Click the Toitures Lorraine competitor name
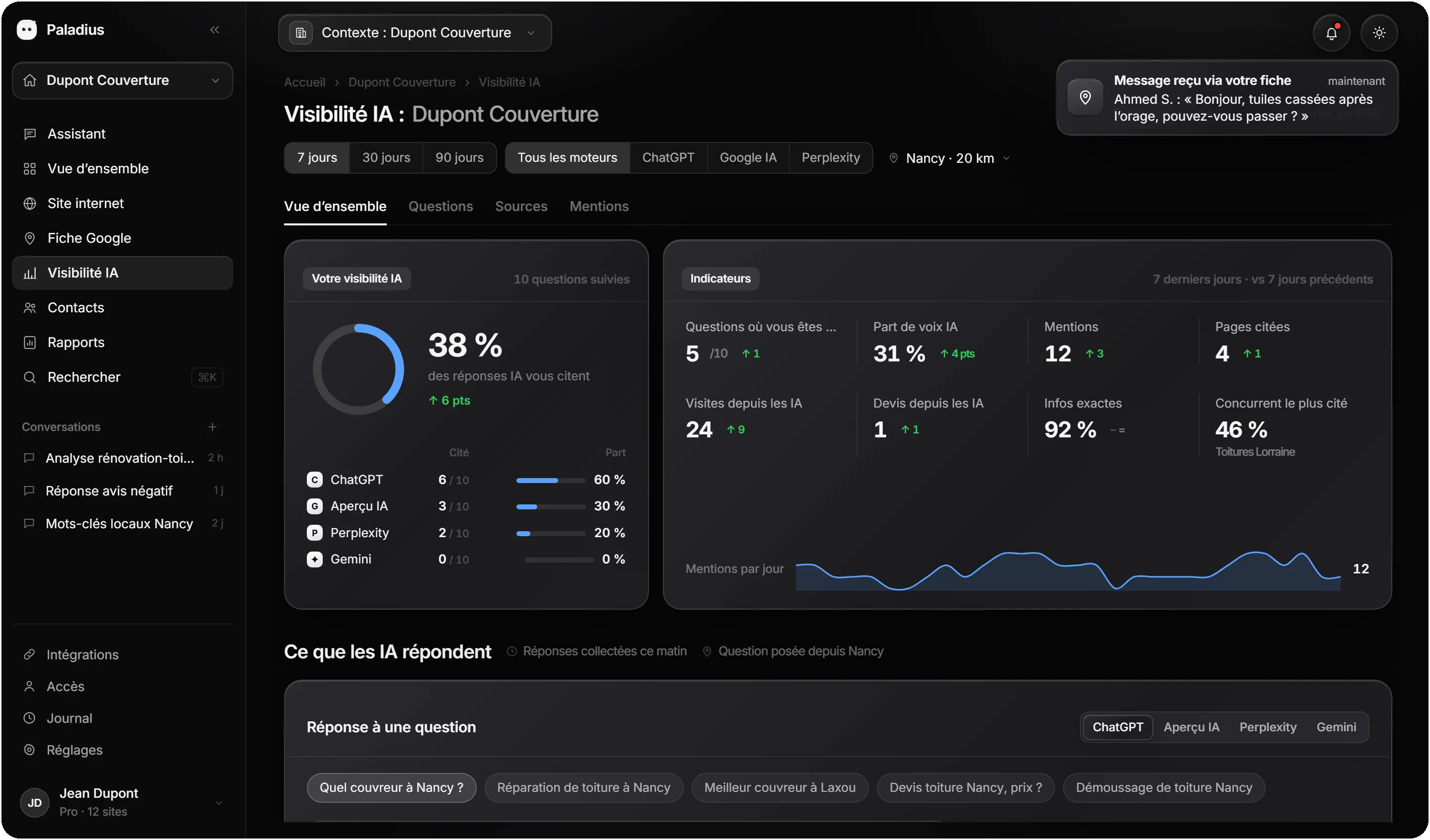 [1255, 452]
